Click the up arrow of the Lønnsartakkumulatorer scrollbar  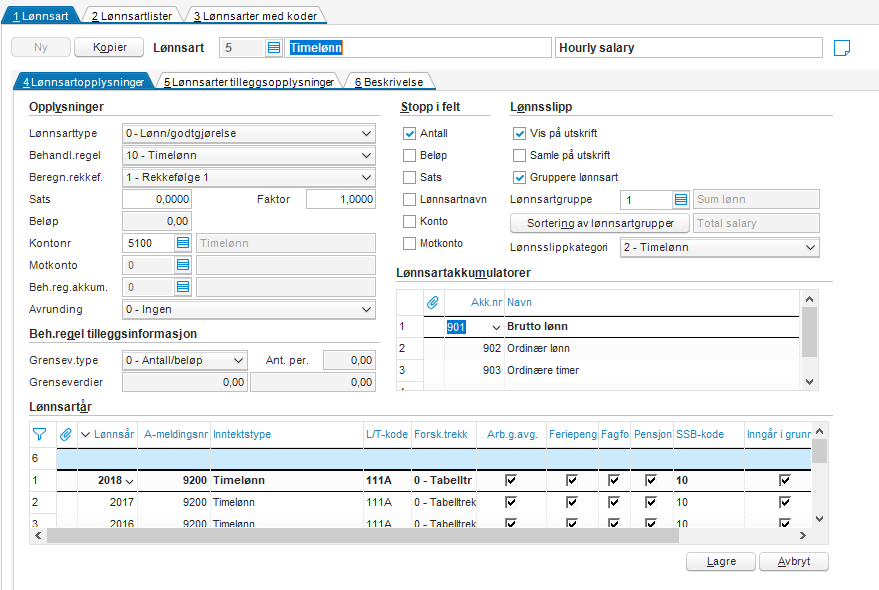[809, 299]
